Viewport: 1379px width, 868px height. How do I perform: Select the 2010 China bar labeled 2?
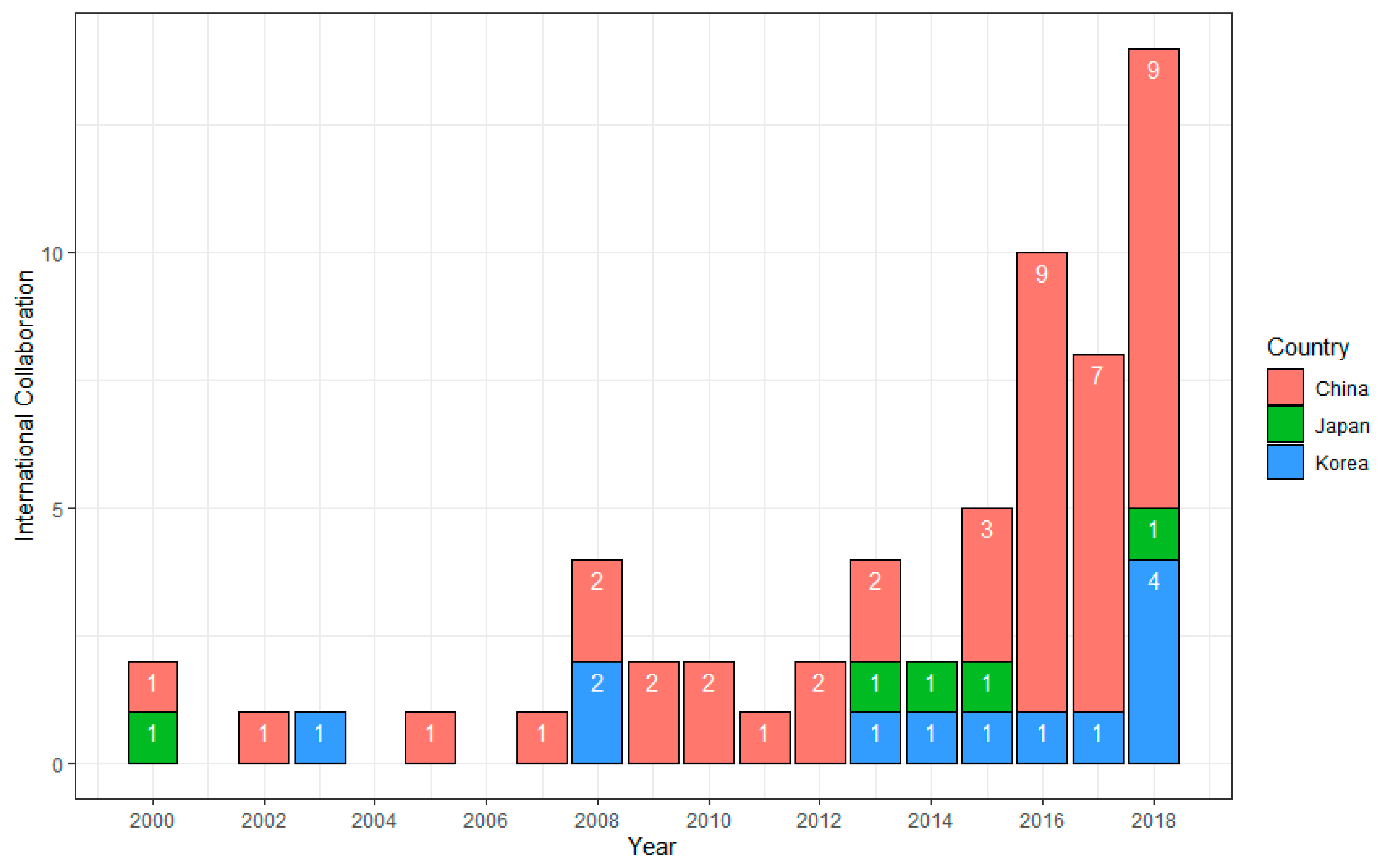[x=708, y=713]
